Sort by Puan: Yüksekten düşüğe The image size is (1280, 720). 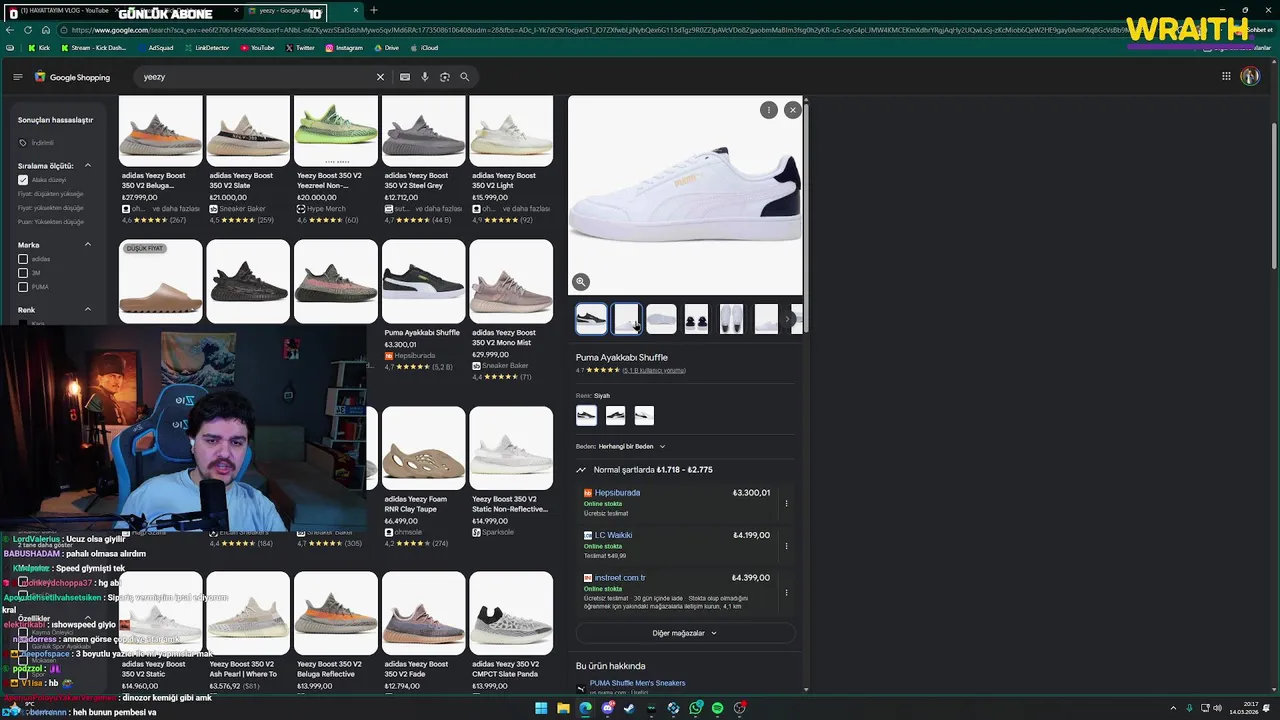51,222
